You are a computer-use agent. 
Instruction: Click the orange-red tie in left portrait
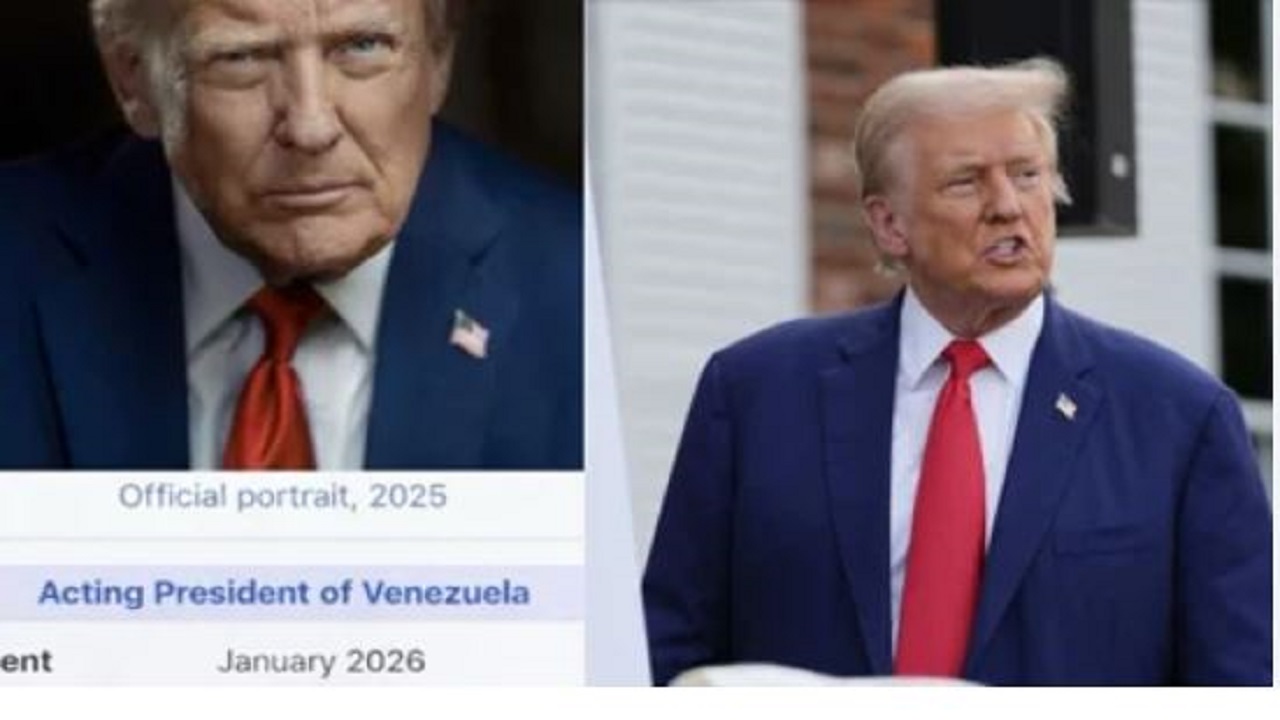point(272,380)
